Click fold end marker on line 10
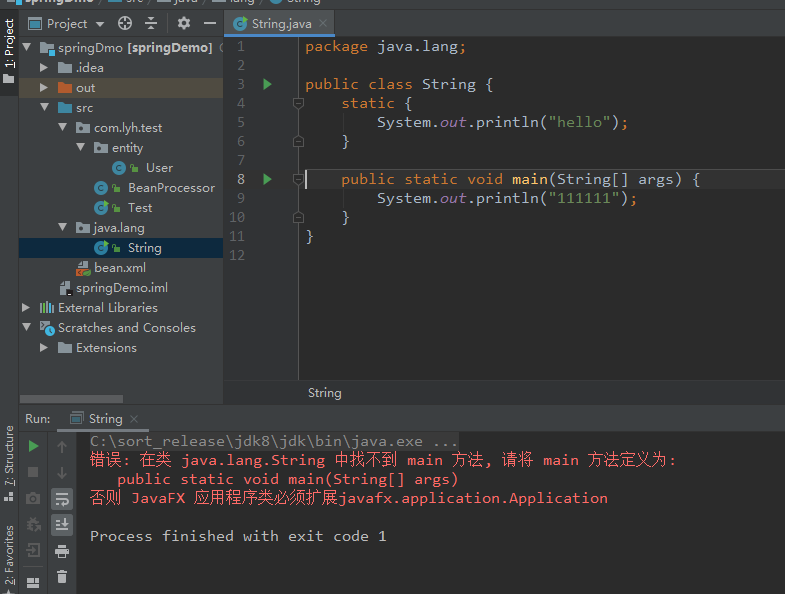 298,217
